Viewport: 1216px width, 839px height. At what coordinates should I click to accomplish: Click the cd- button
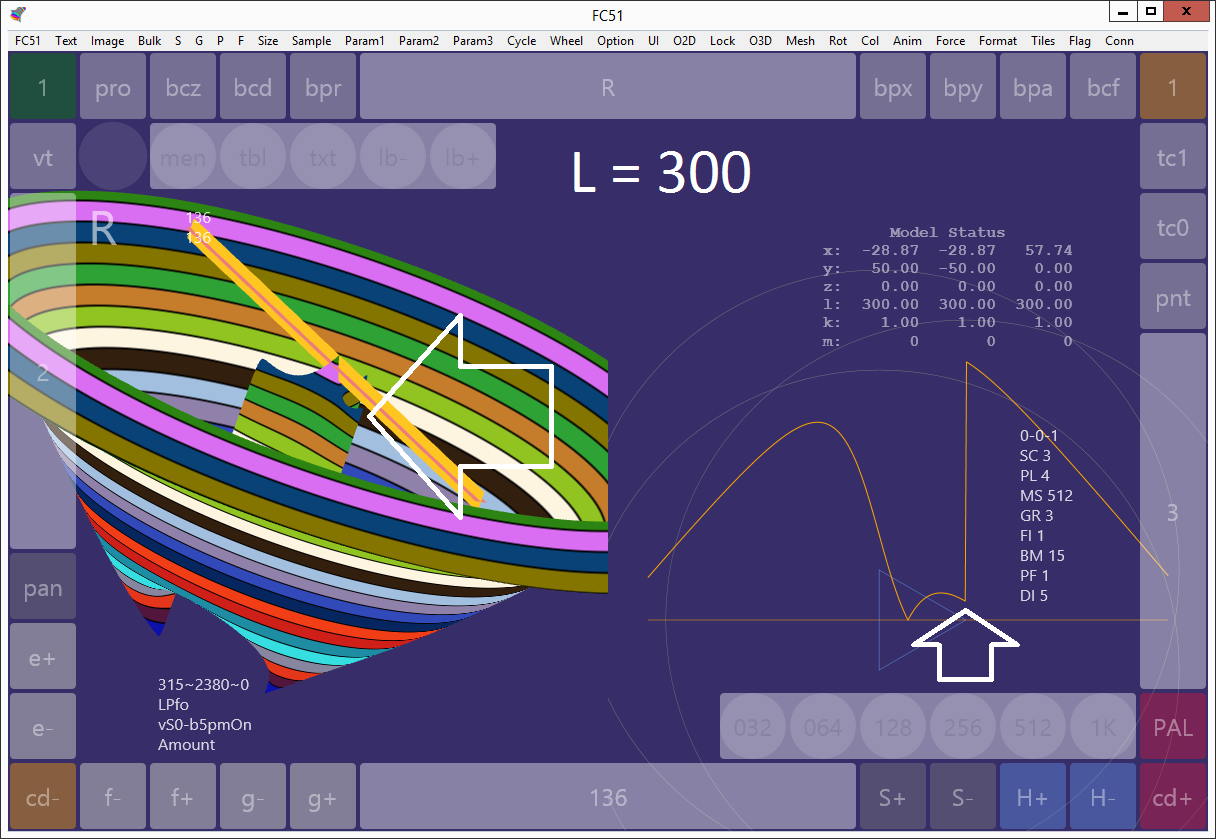[x=43, y=797]
